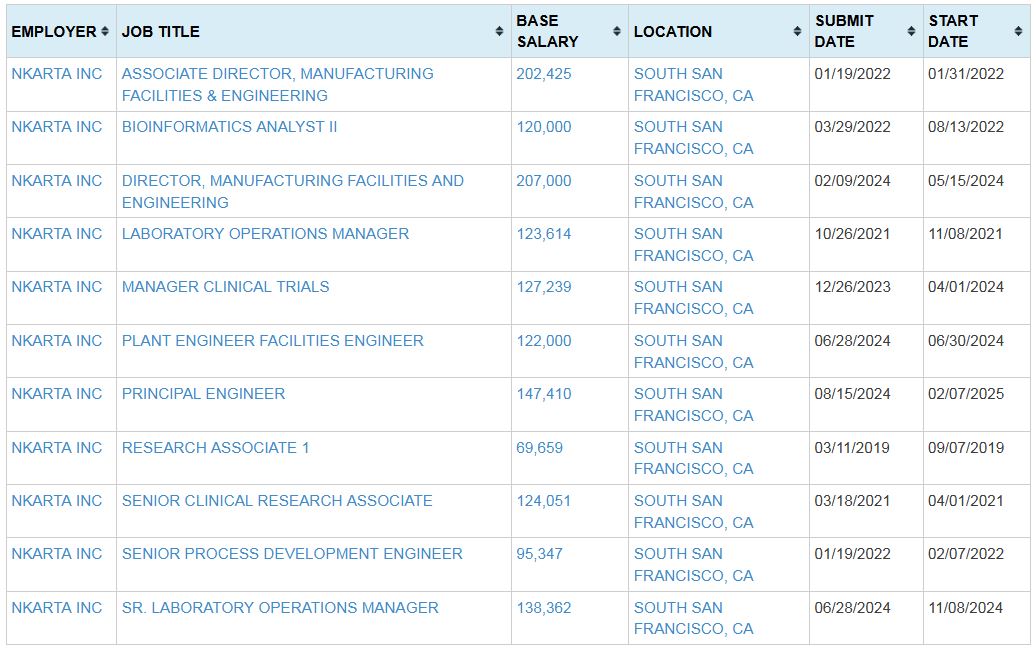Click salary 69,659 link
This screenshot has width=1036, height=653.
pyautogui.click(x=539, y=448)
